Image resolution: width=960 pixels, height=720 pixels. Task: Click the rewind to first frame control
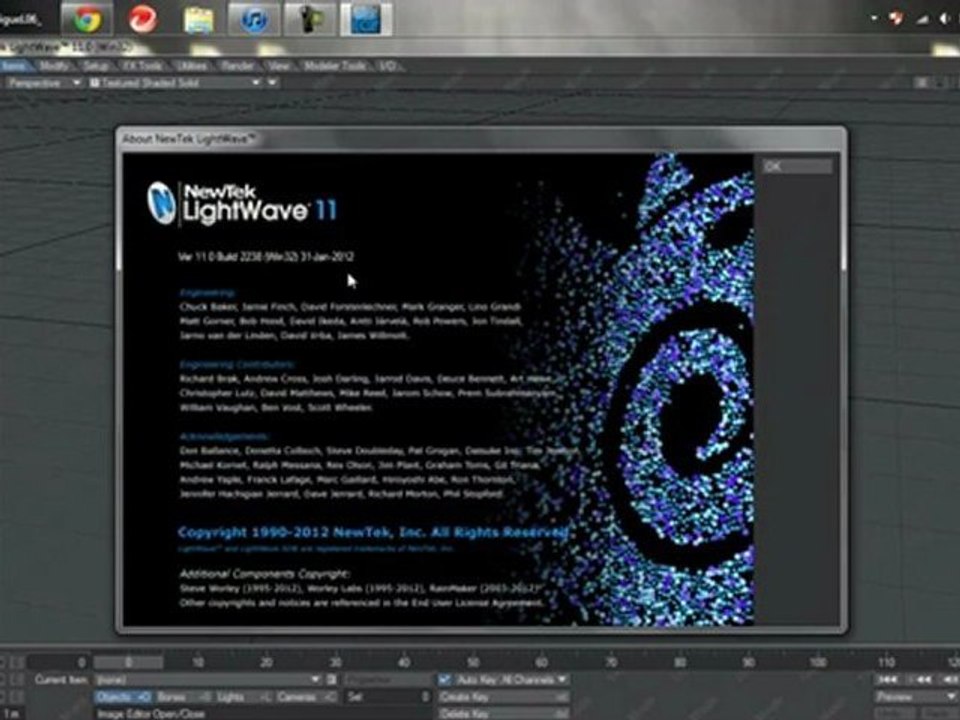[889, 680]
